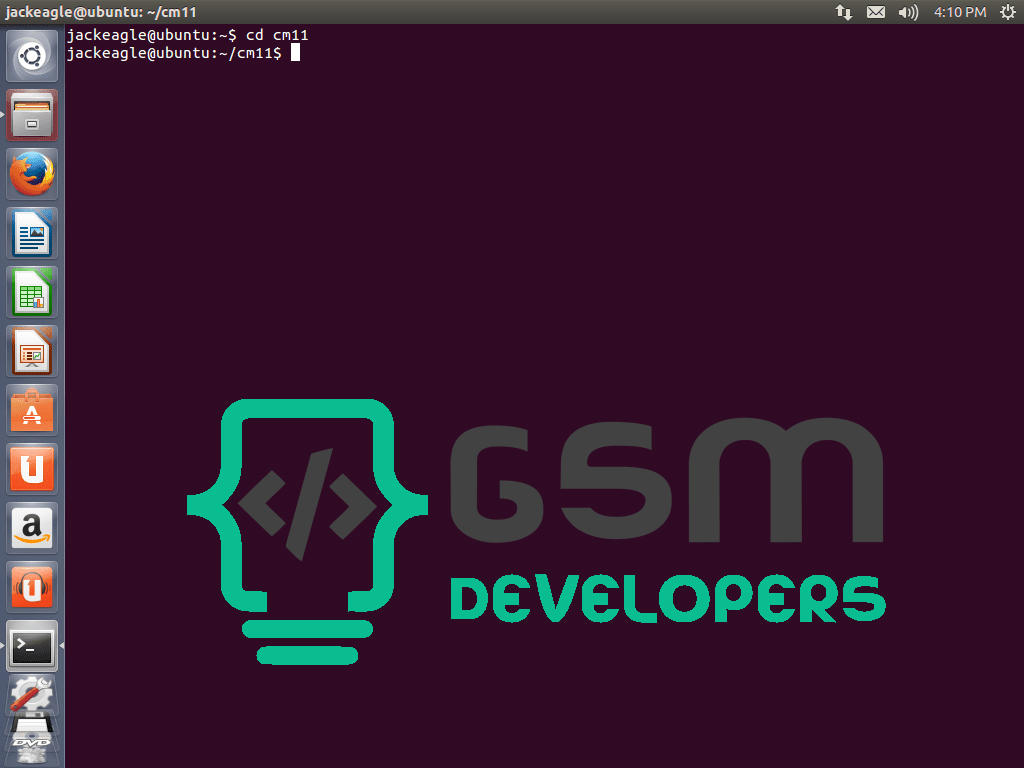Viewport: 1024px width, 768px height.
Task: Open LibreOffice Writer
Action: point(32,233)
